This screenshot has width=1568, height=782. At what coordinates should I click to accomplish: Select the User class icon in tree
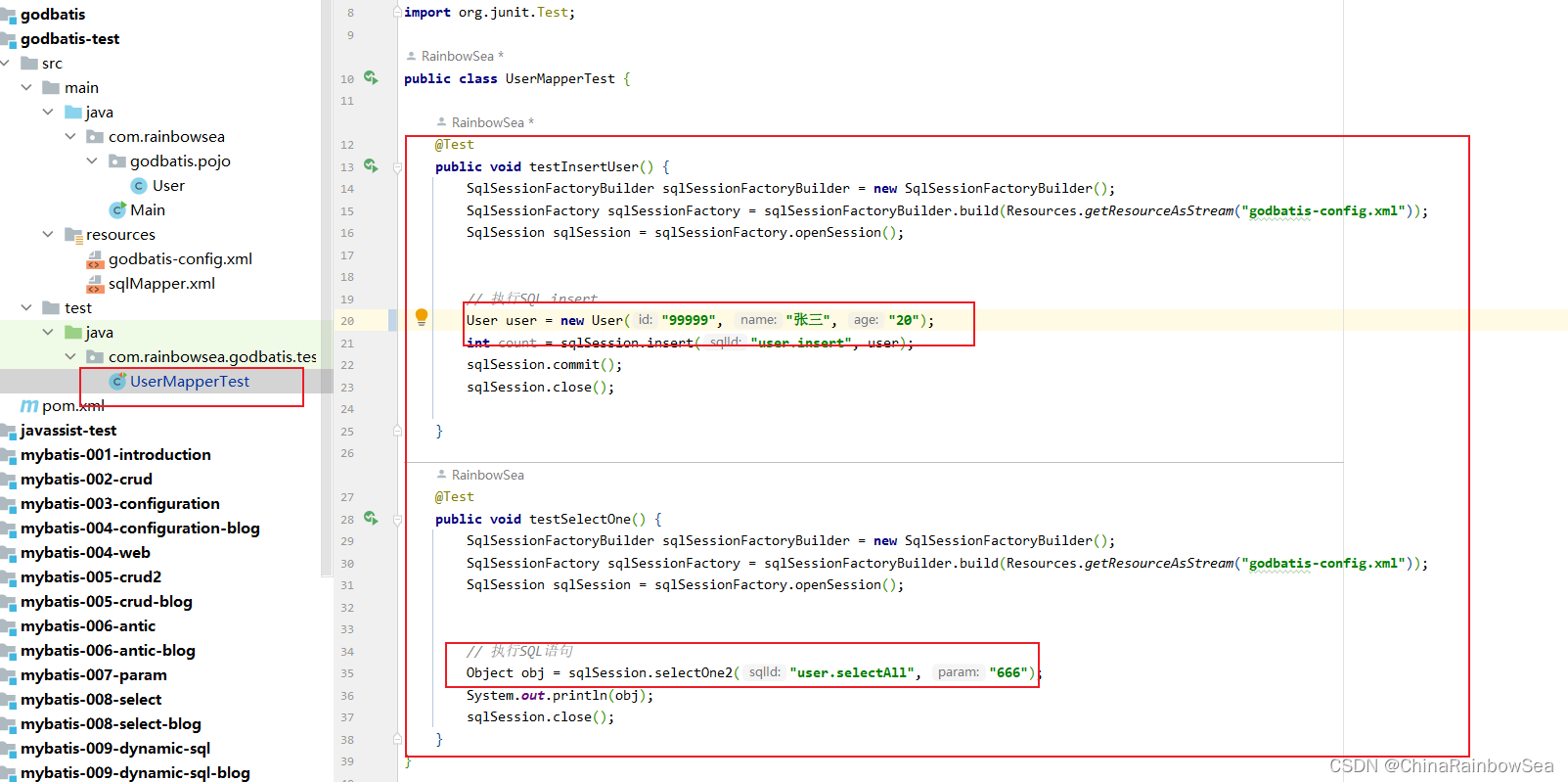pyautogui.click(x=139, y=186)
